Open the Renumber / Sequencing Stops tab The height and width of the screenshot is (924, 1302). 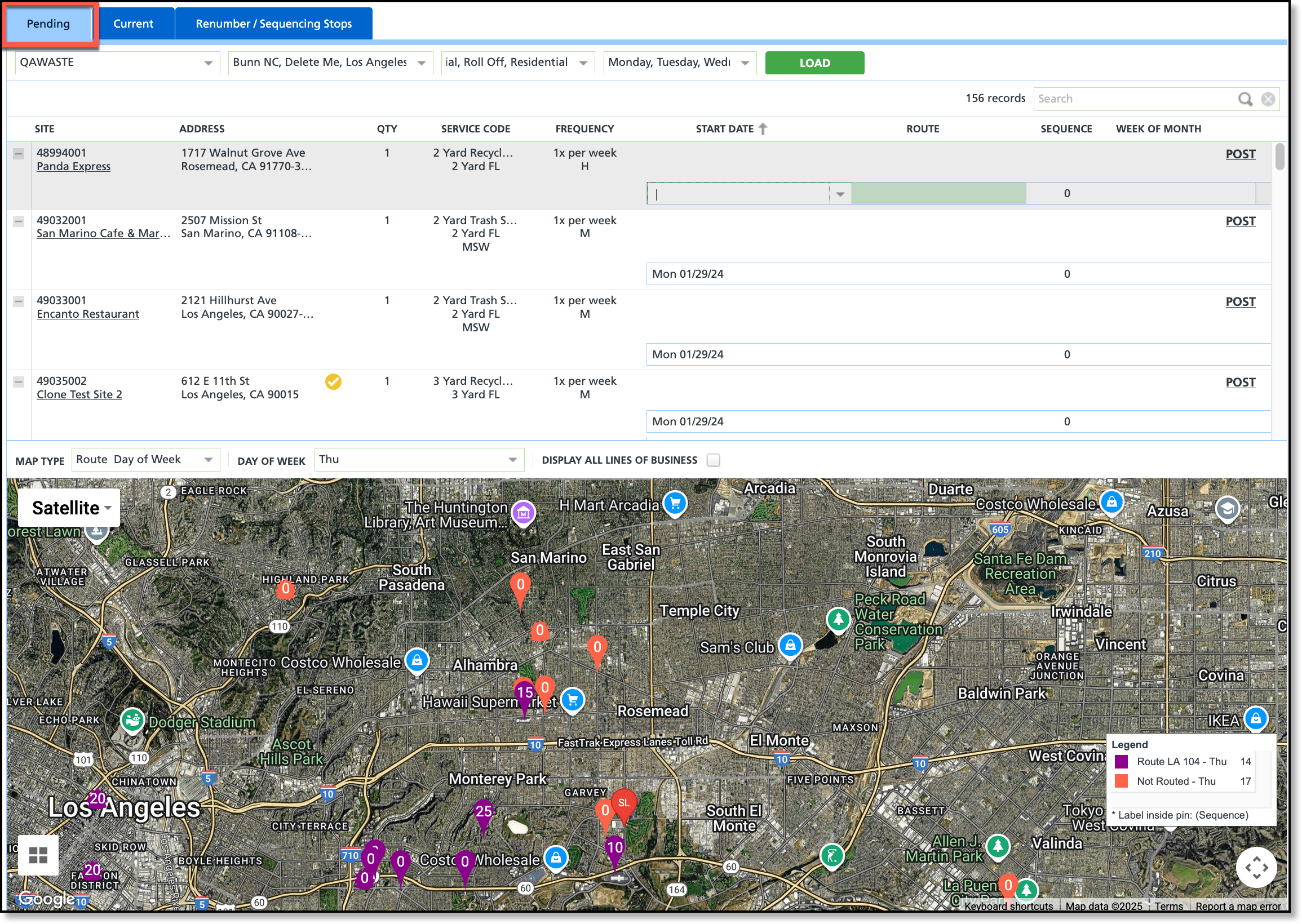(274, 24)
